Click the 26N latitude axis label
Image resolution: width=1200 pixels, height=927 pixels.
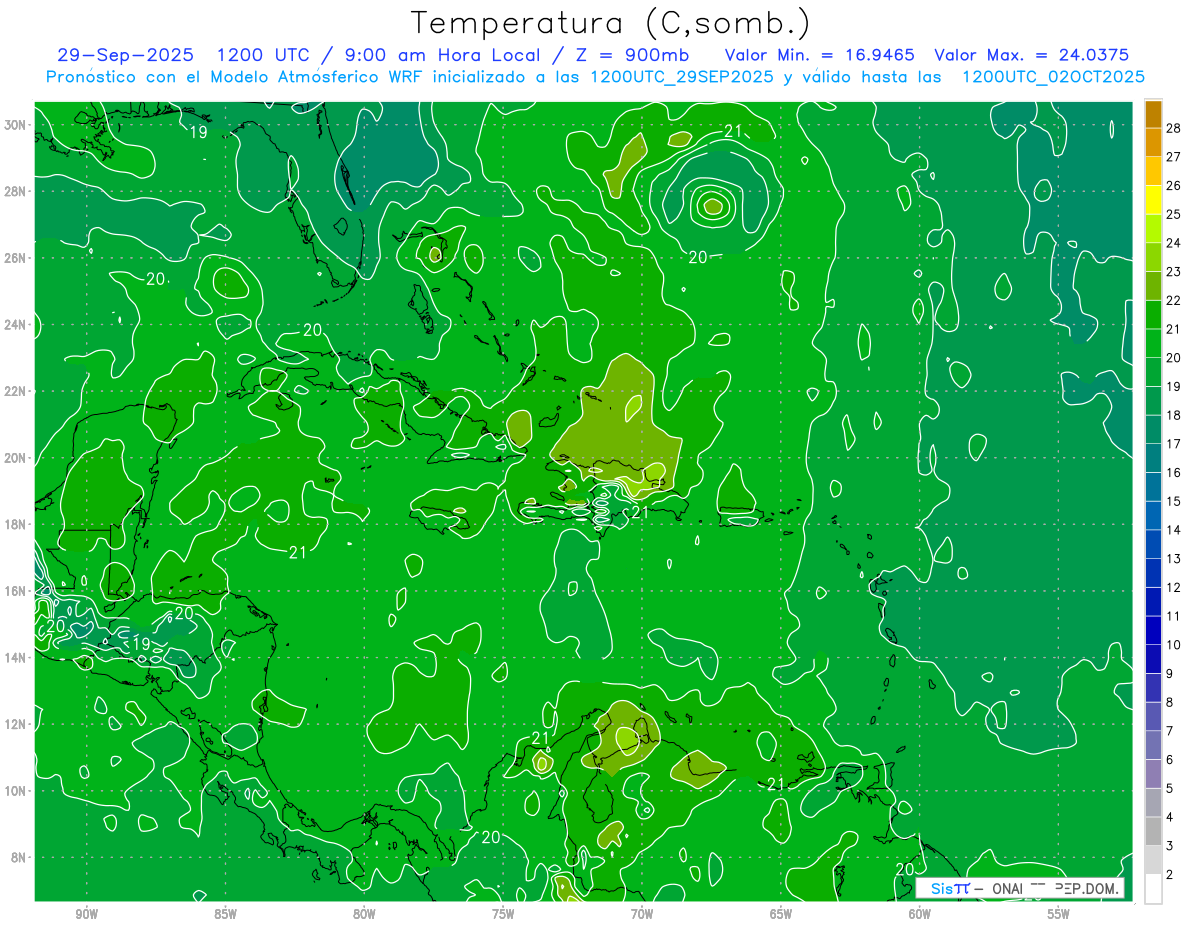16,258
